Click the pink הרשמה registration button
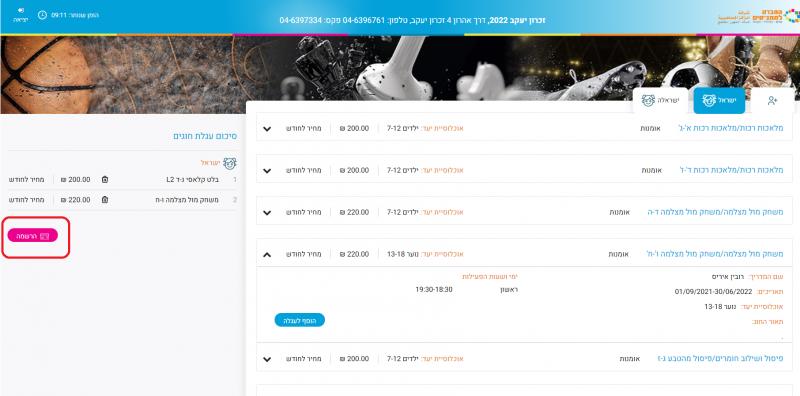800x396 pixels. [x=33, y=235]
